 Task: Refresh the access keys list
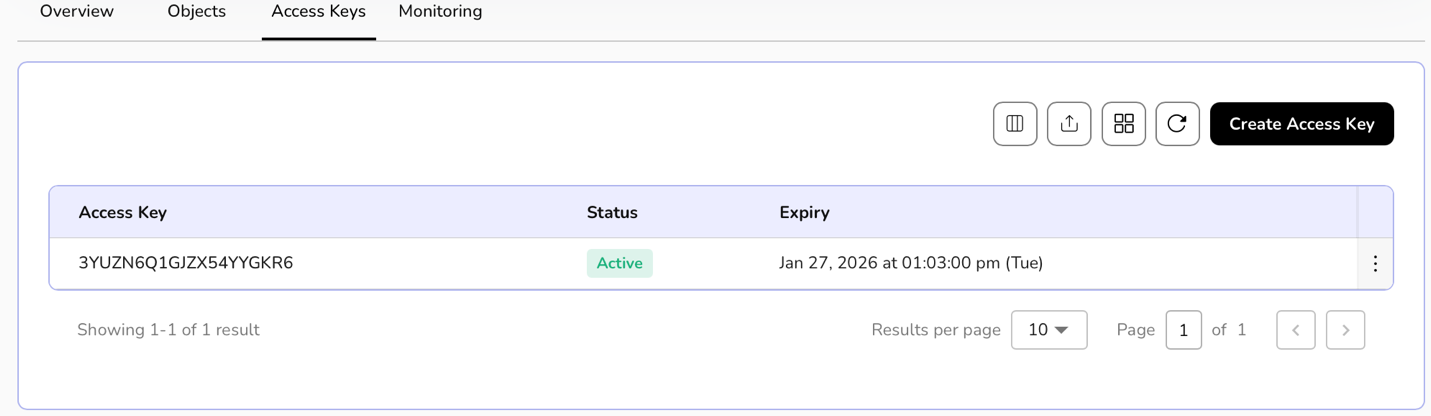(x=1177, y=124)
